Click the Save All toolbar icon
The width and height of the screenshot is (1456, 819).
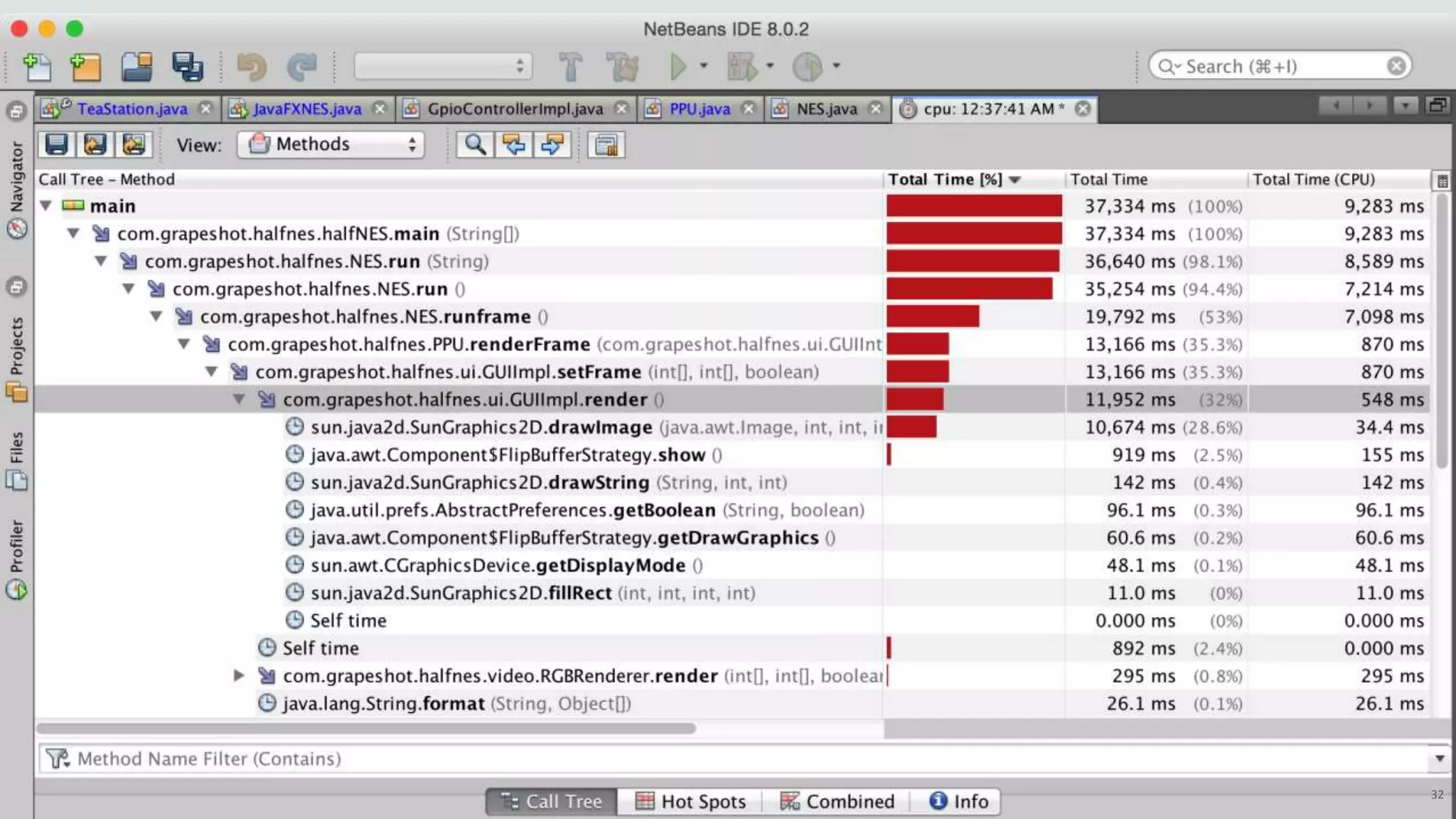point(188,67)
